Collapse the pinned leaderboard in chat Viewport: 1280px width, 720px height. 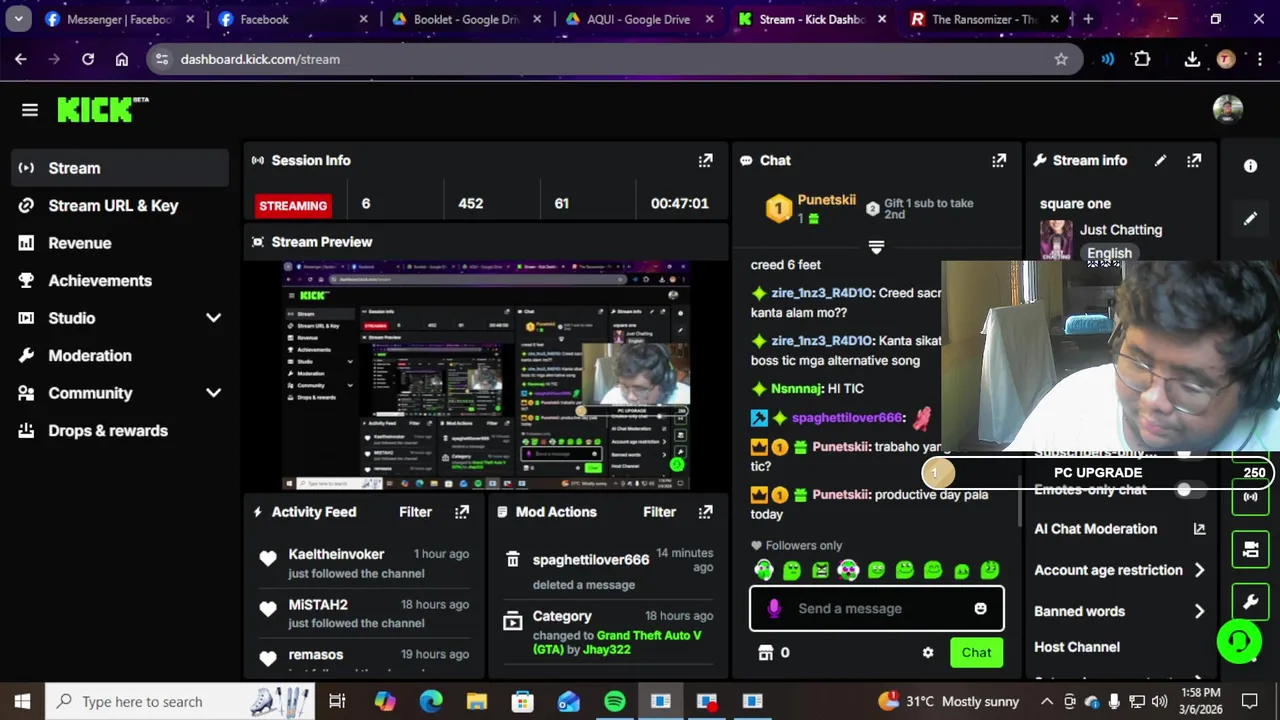(x=876, y=246)
